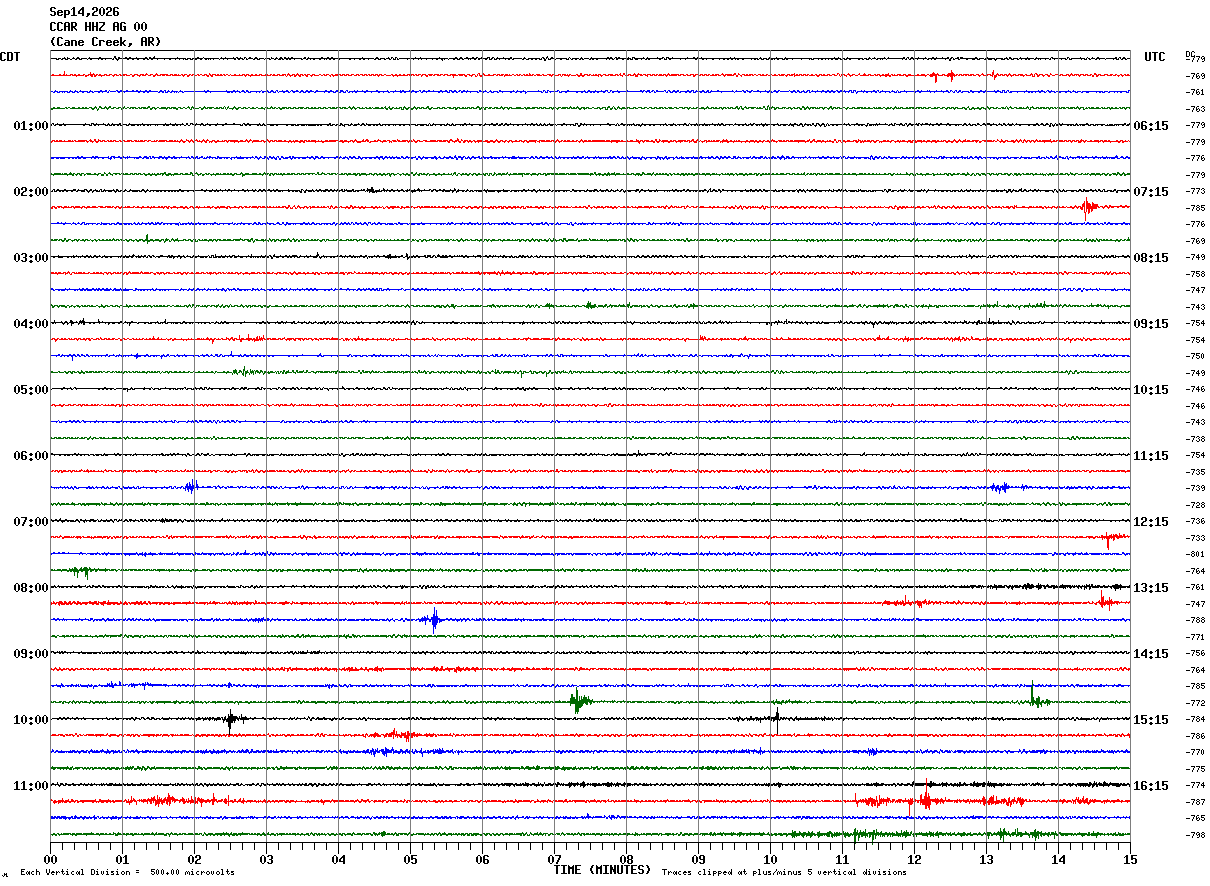Click the CCAR HHZ AG 00 station label
The width and height of the screenshot is (1210, 886).
point(98,27)
